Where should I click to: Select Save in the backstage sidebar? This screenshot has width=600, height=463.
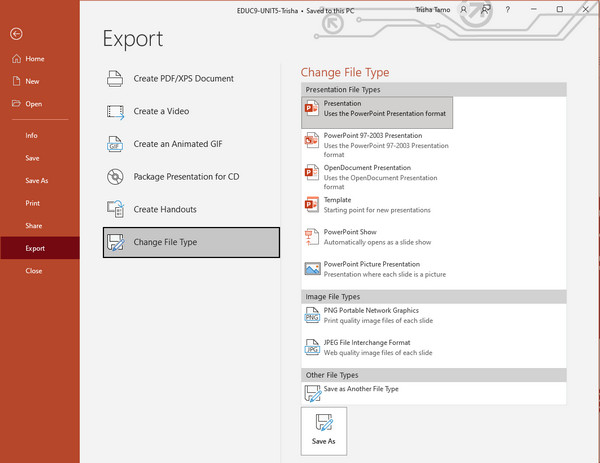[x=32, y=158]
